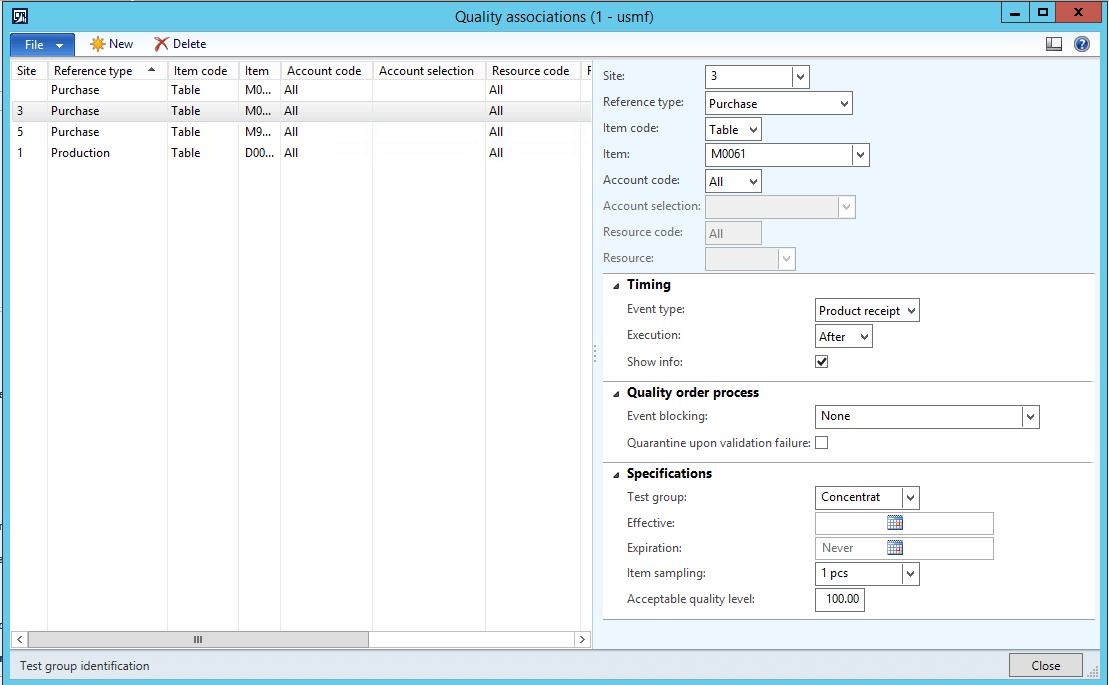The image size is (1109, 685).
Task: Click the sort arrow on Reference type column
Action: click(x=151, y=70)
